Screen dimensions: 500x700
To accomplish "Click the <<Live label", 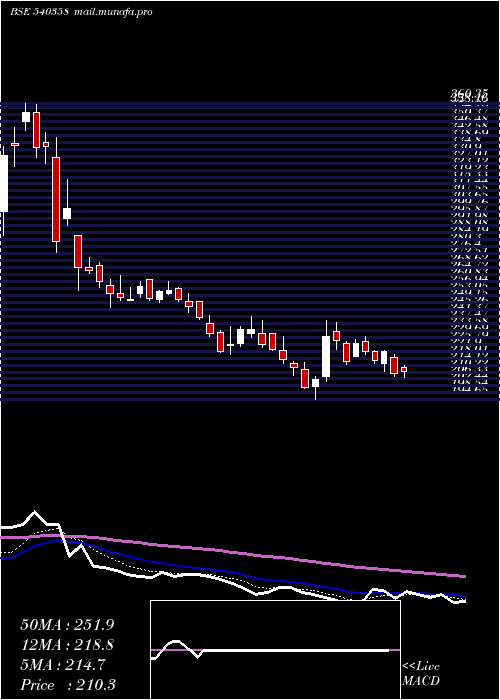I will tap(421, 667).
